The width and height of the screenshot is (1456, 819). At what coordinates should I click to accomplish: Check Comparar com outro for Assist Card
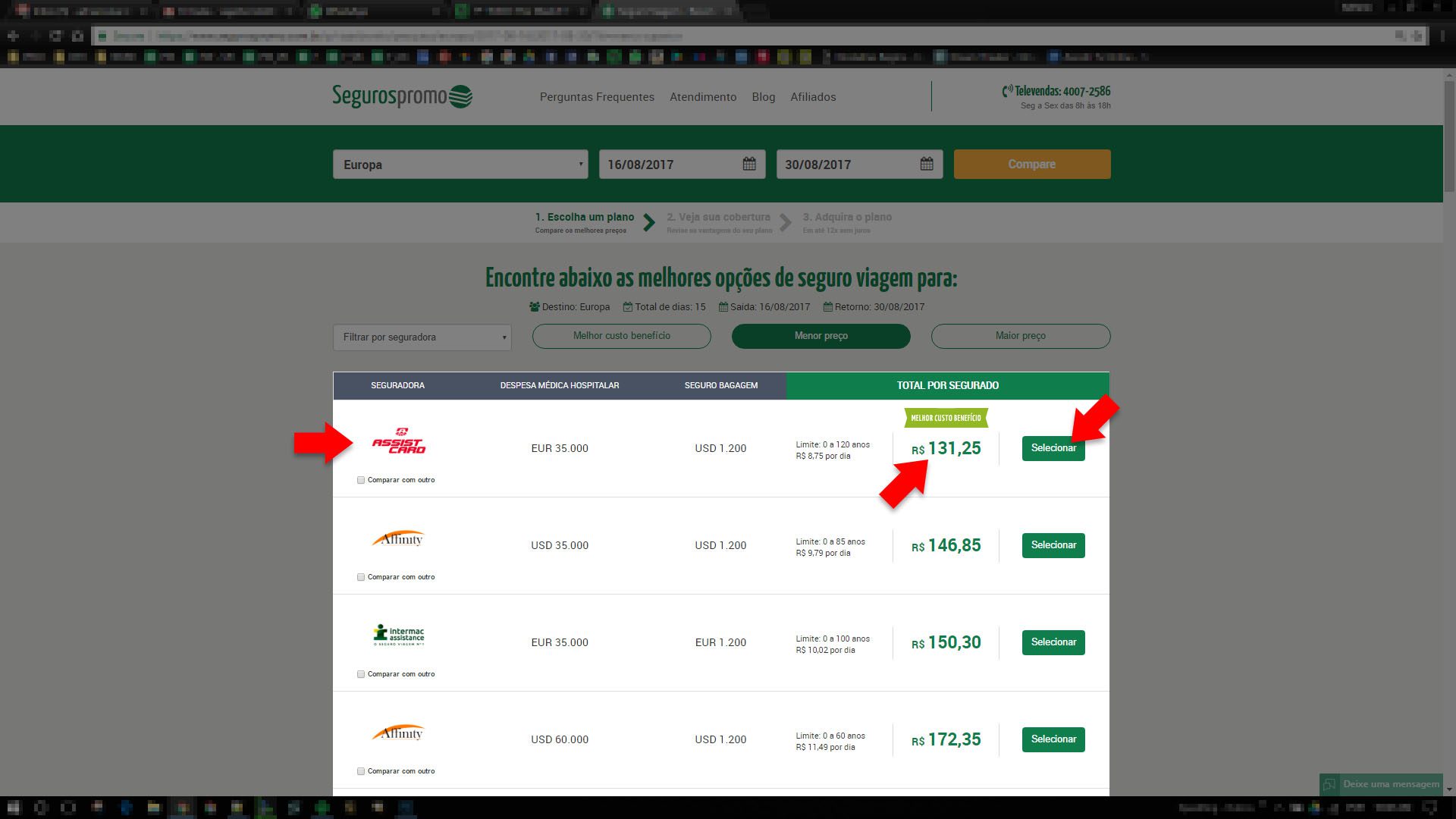point(361,480)
